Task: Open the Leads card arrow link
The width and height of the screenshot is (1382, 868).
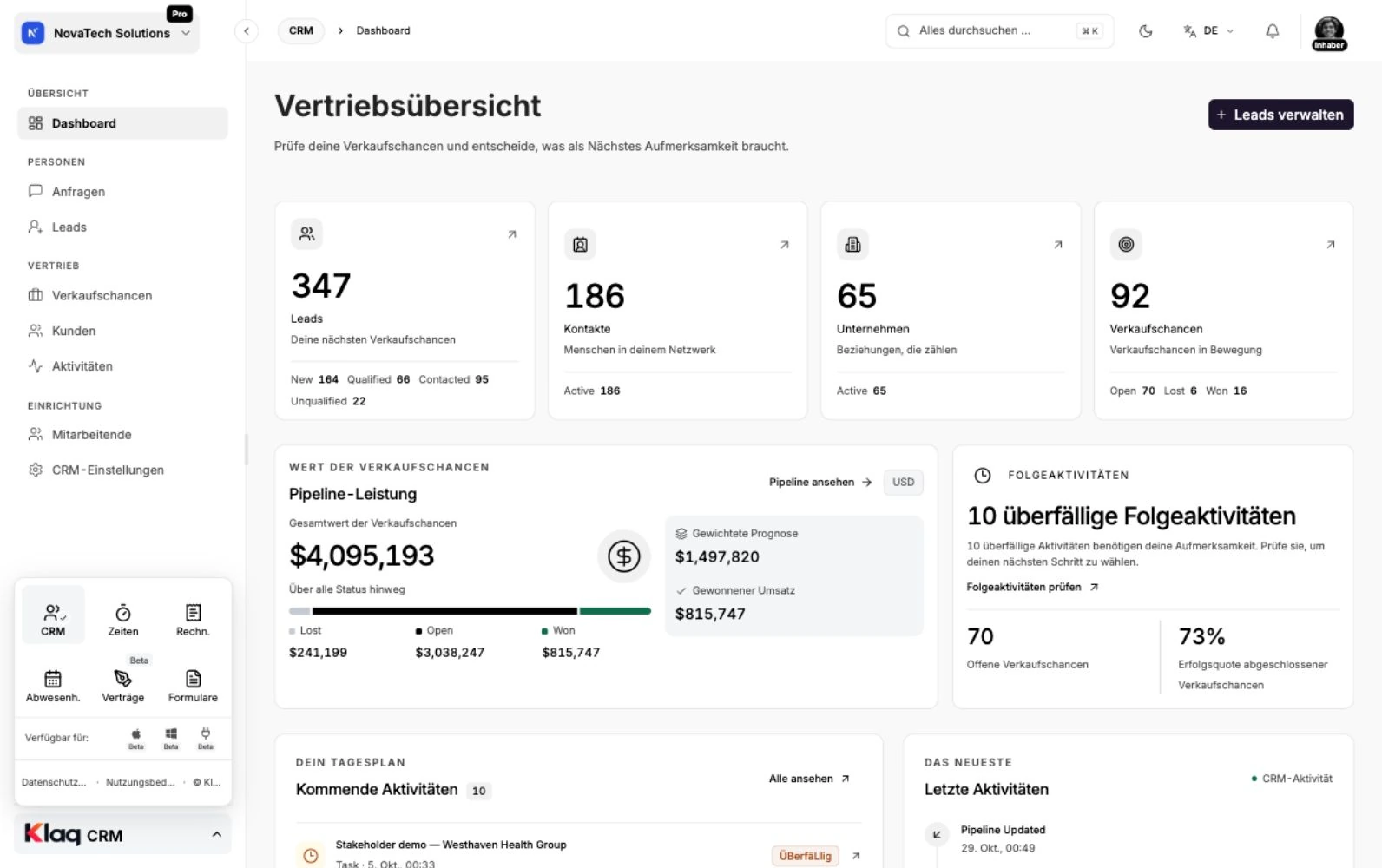Action: (512, 234)
